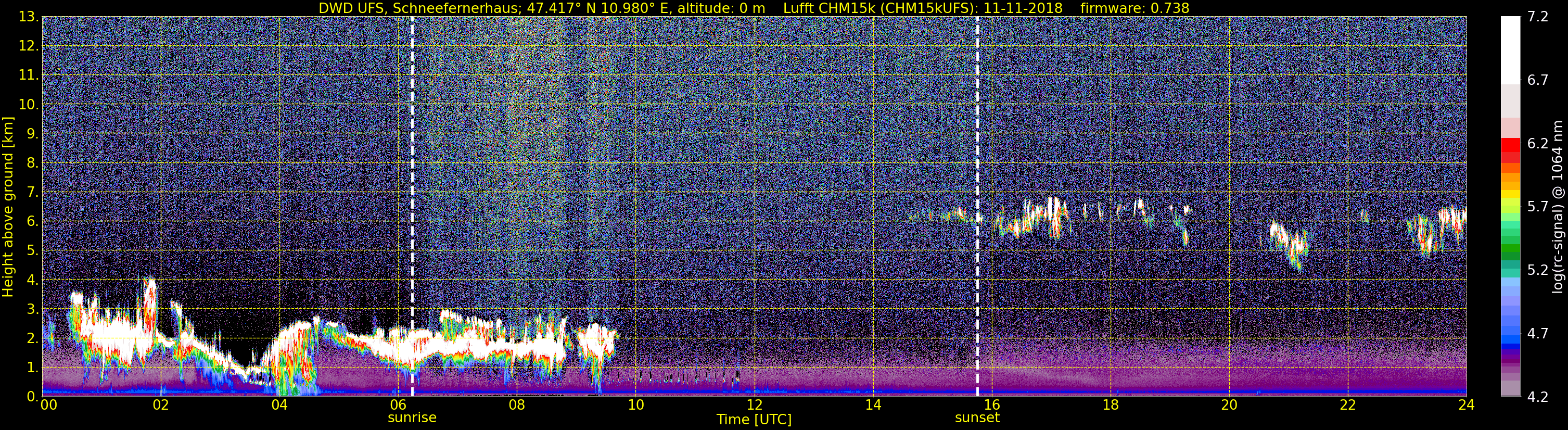Click the y-axis tick label '13.'
Screen dimensions: 1568x430
point(29,17)
